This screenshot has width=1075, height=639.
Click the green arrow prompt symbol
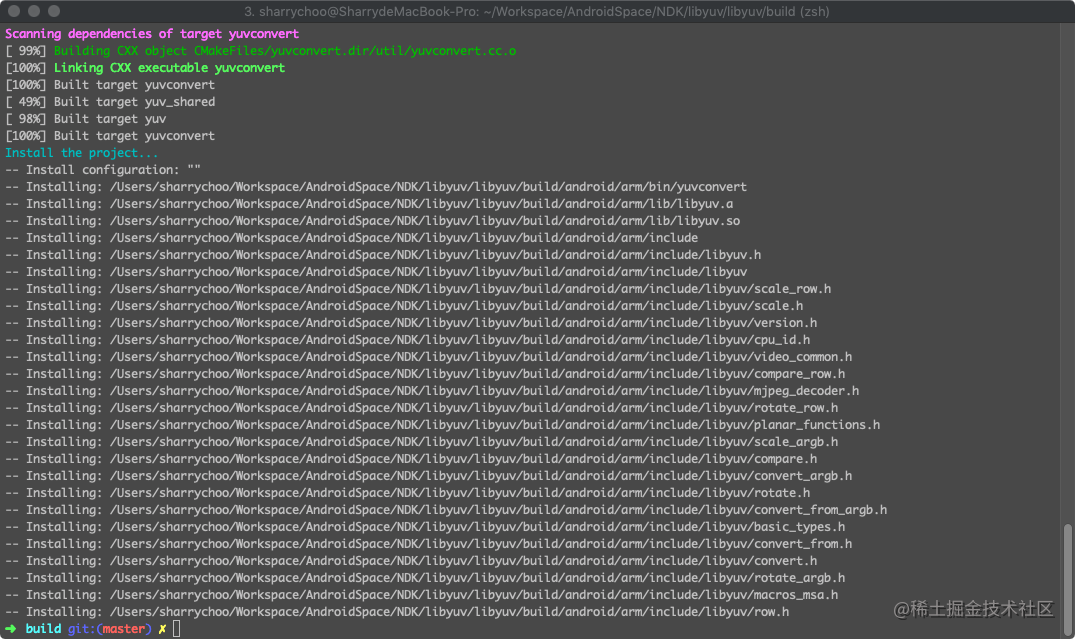(11, 629)
